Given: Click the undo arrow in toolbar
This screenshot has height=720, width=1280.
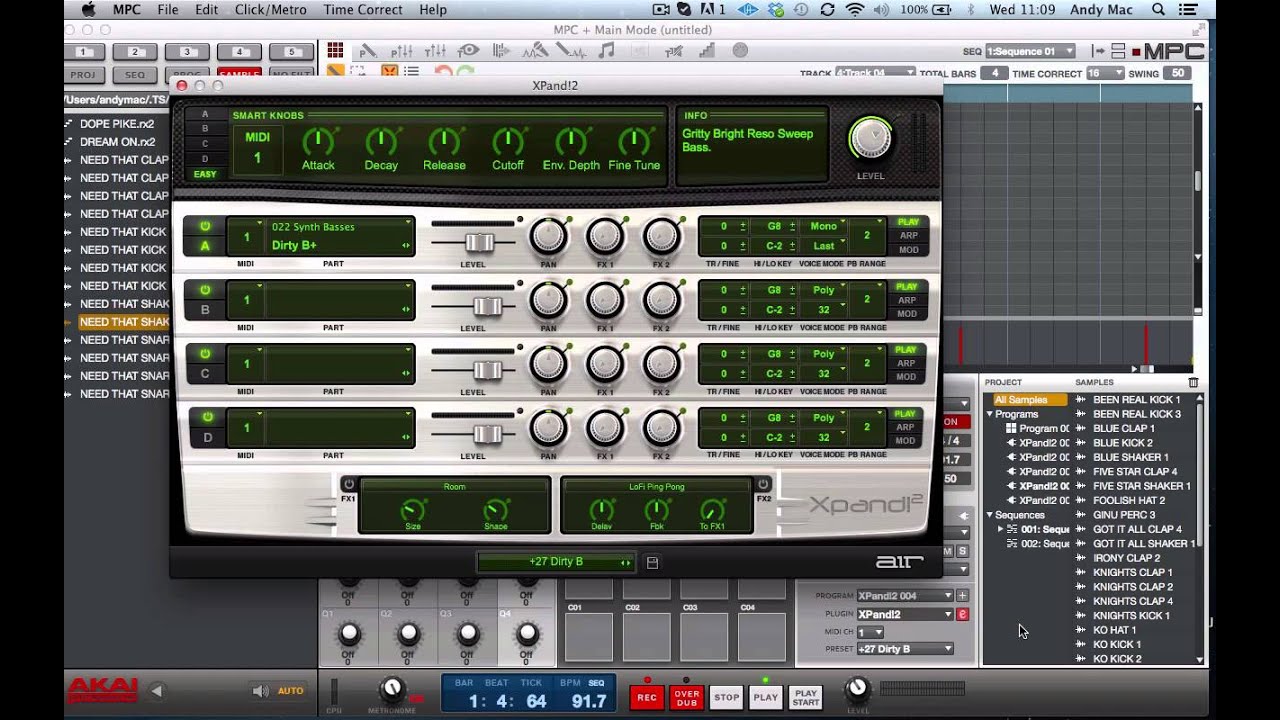Looking at the screenshot, I should pos(440,72).
